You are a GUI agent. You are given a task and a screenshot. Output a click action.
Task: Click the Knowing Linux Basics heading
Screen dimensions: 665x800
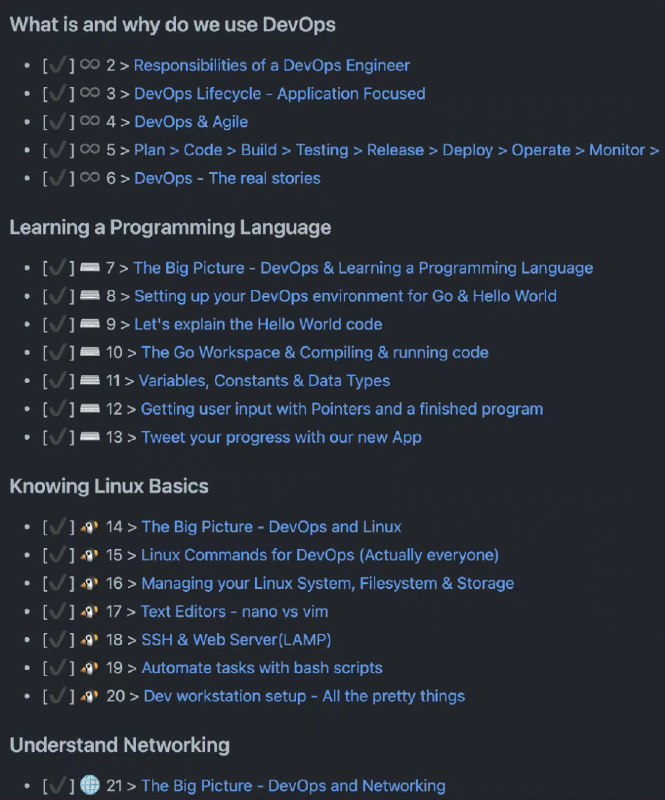coord(109,487)
